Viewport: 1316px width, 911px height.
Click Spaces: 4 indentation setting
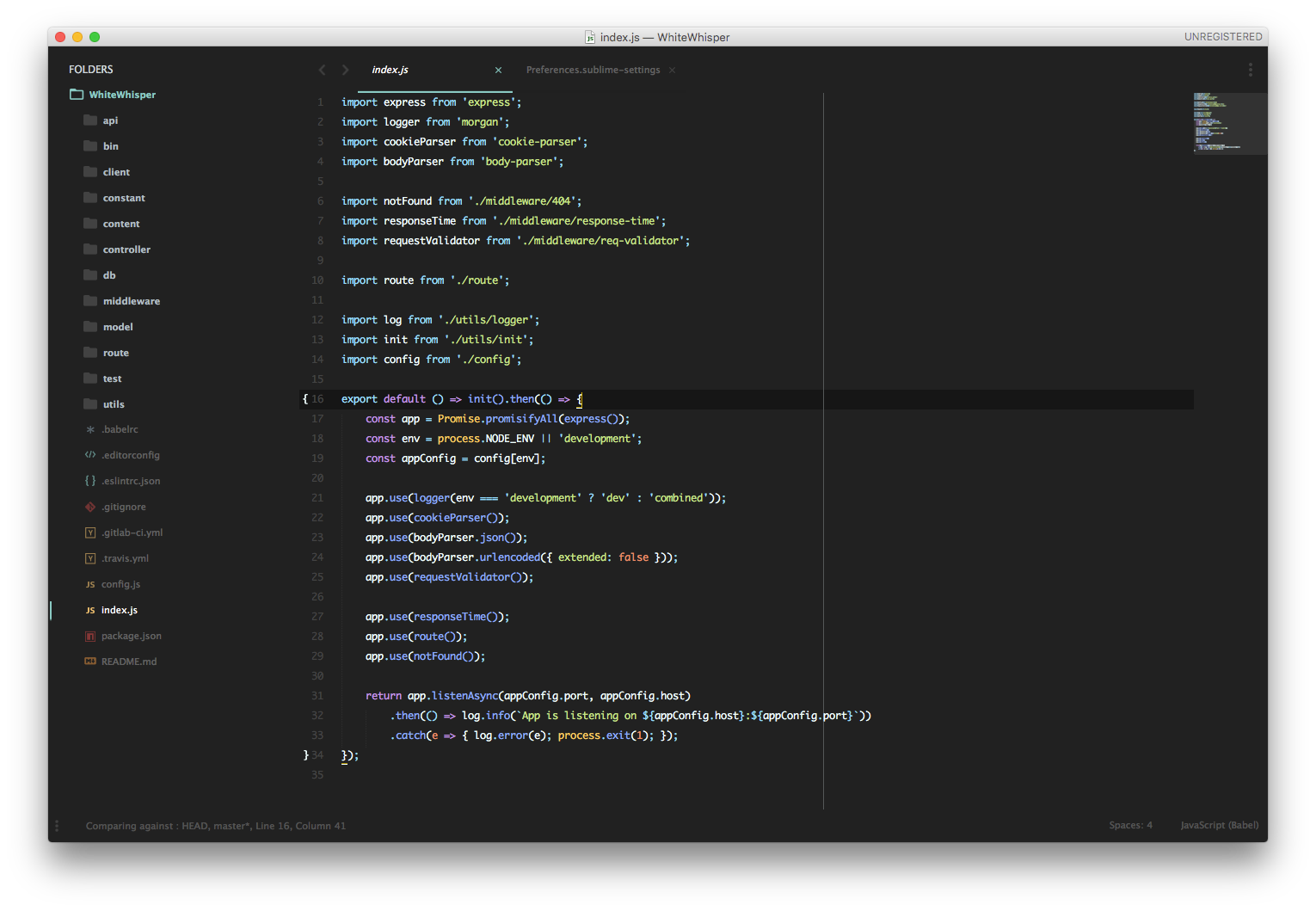click(x=1129, y=825)
